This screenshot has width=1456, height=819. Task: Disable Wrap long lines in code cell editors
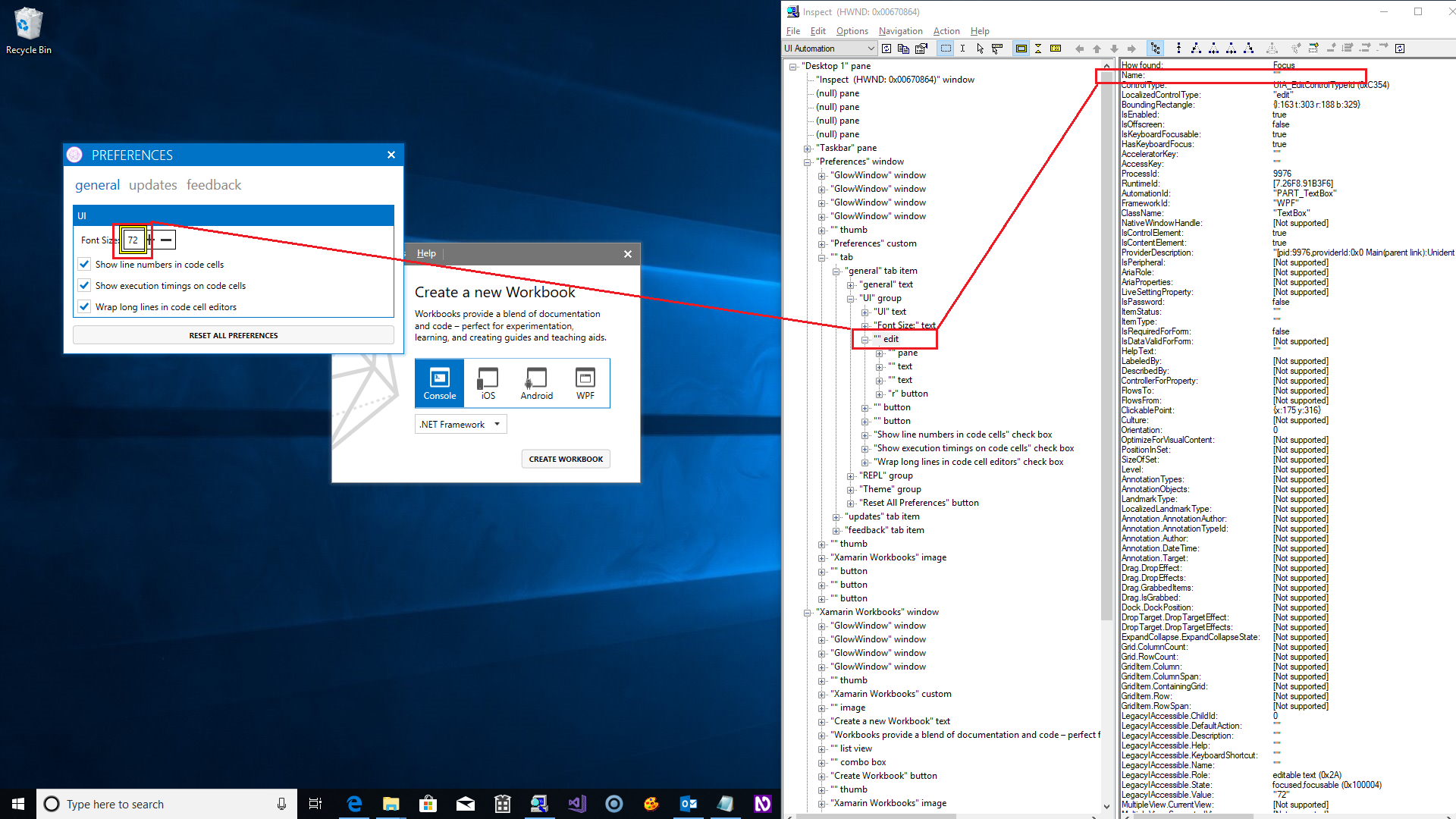(84, 306)
